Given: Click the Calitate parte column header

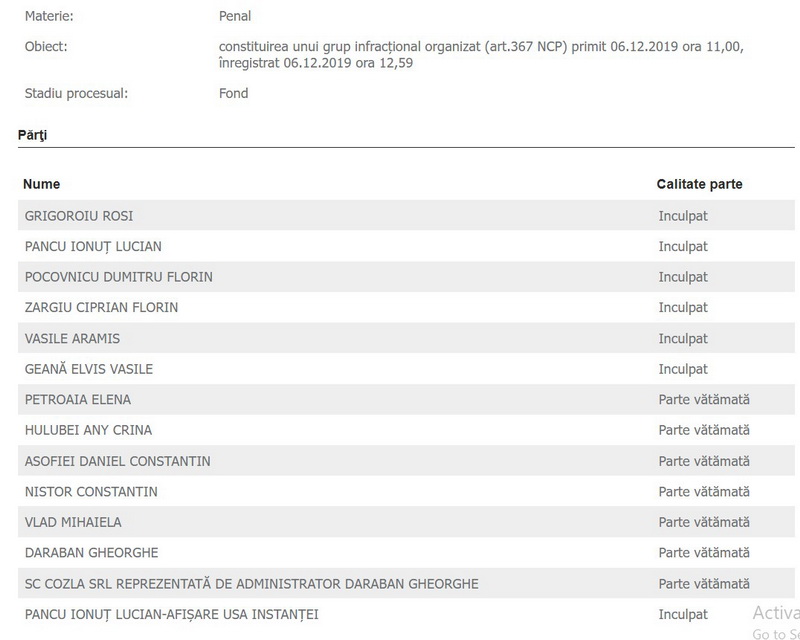Looking at the screenshot, I should [x=699, y=184].
